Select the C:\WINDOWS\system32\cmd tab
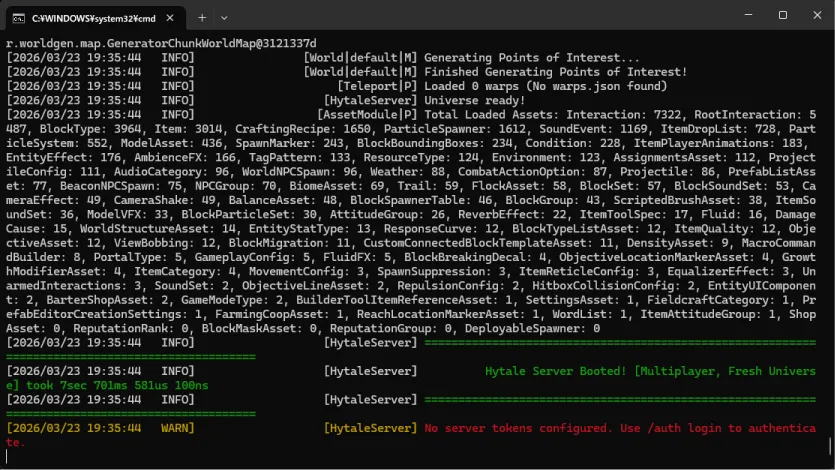Viewport: 835px width, 470px height. point(90,17)
